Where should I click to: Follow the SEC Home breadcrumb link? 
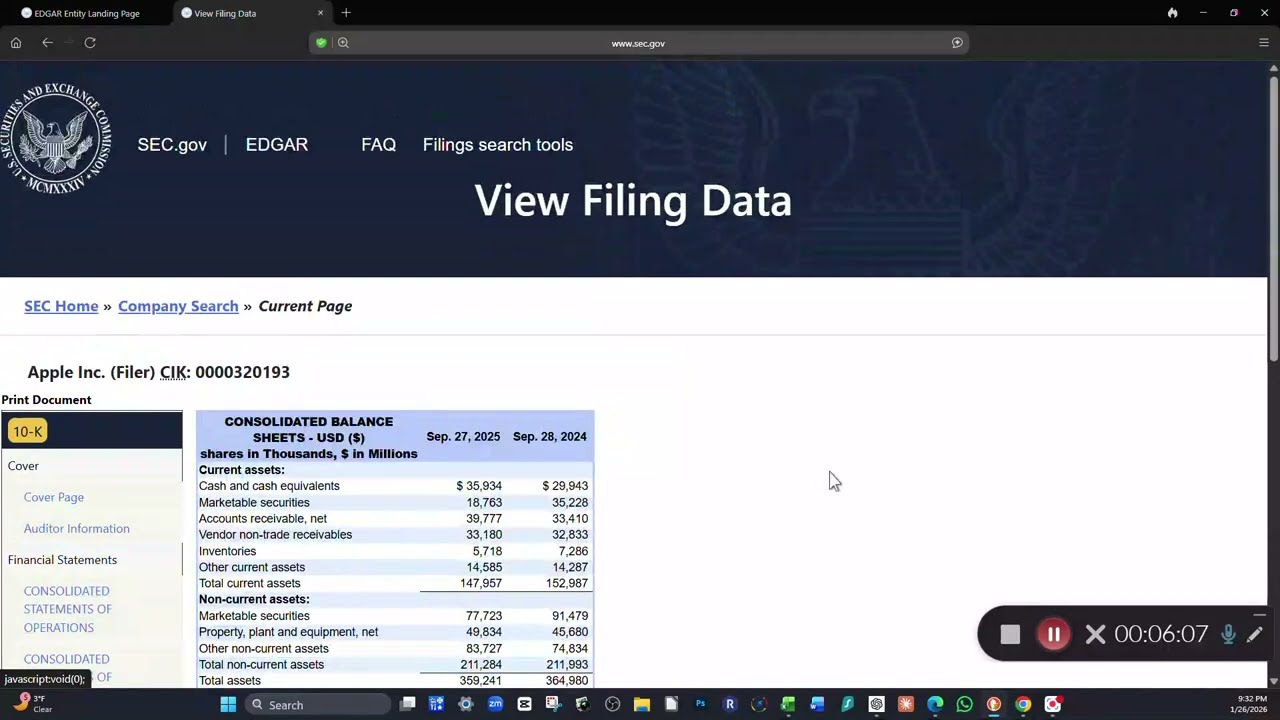[x=61, y=306]
